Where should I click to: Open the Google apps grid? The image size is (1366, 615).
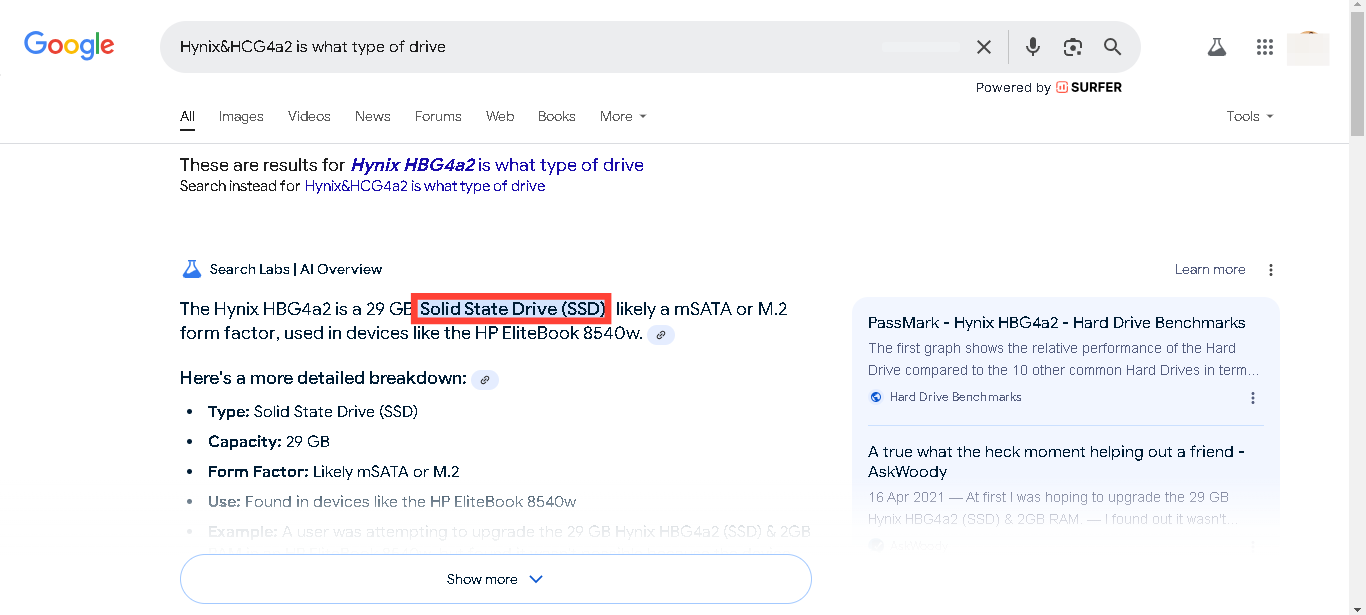click(1265, 47)
